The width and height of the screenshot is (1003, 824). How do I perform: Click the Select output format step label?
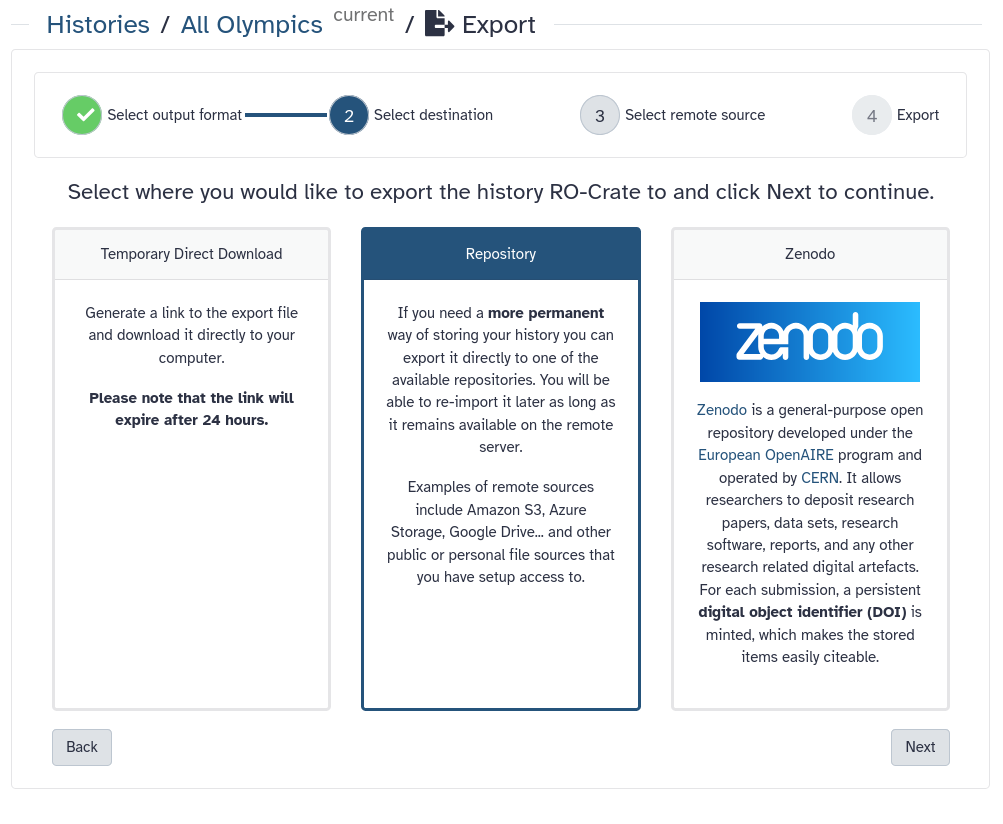(x=174, y=115)
